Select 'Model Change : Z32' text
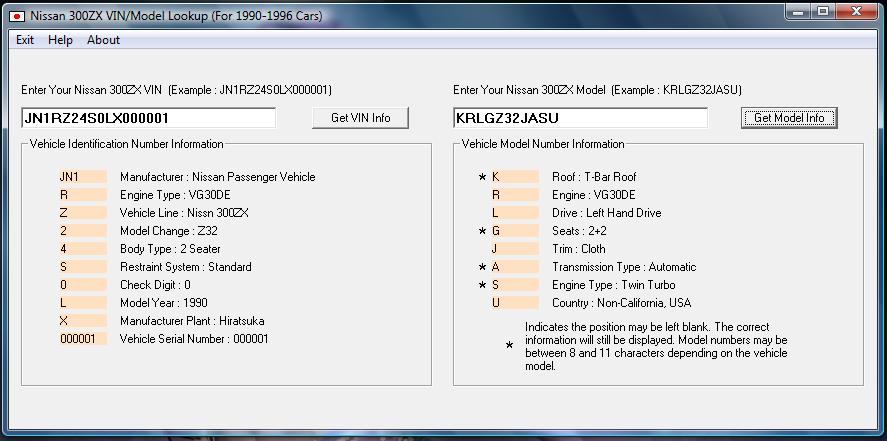887x441 pixels. coord(169,231)
